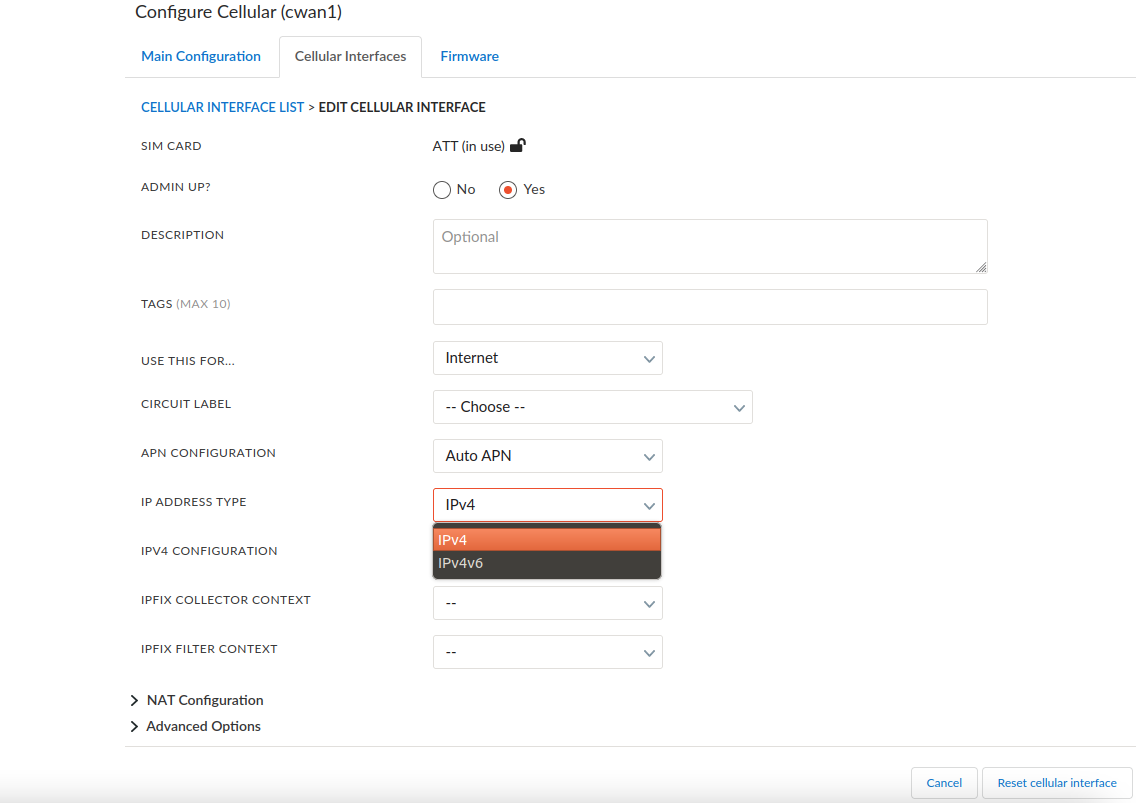This screenshot has height=803, width=1136.
Task: Open the Firmware tab
Action: click(469, 56)
